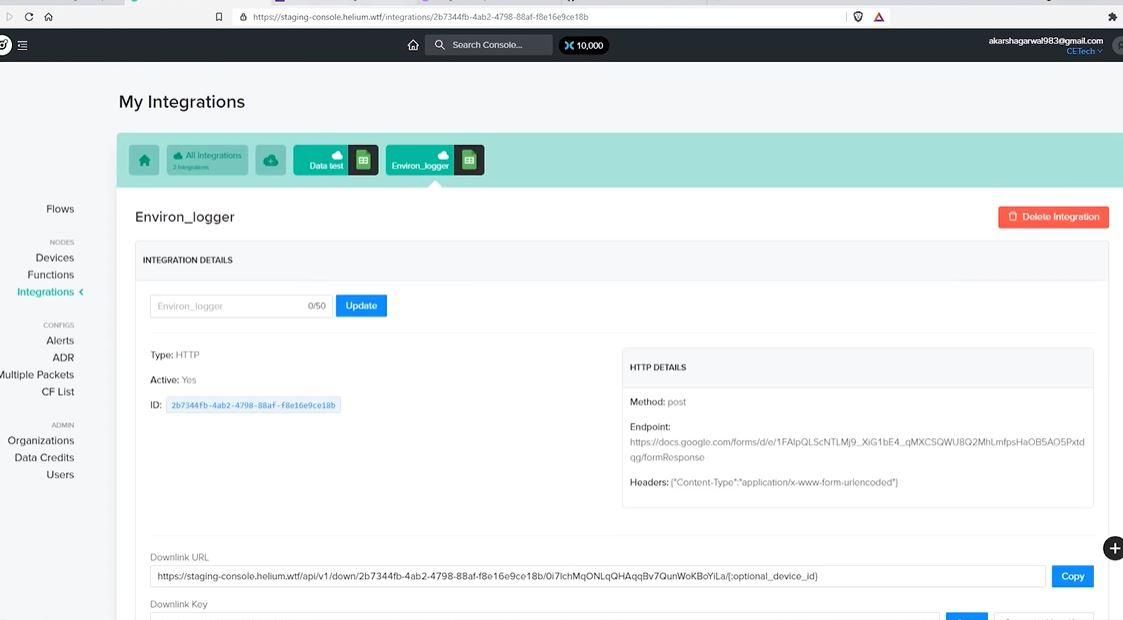Open Devices in the sidebar
1123x620 pixels.
pos(54,258)
